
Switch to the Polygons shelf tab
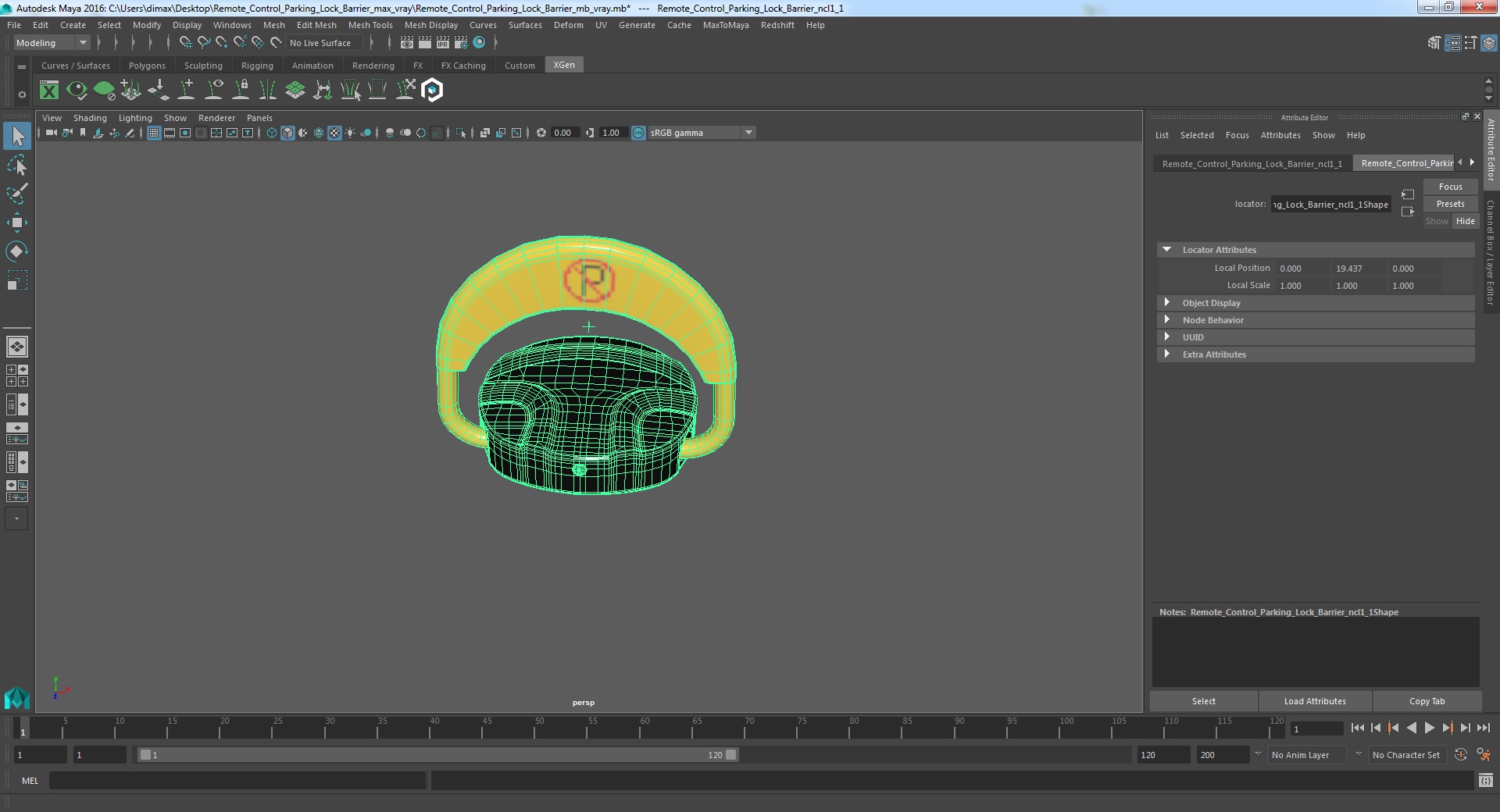(147, 66)
